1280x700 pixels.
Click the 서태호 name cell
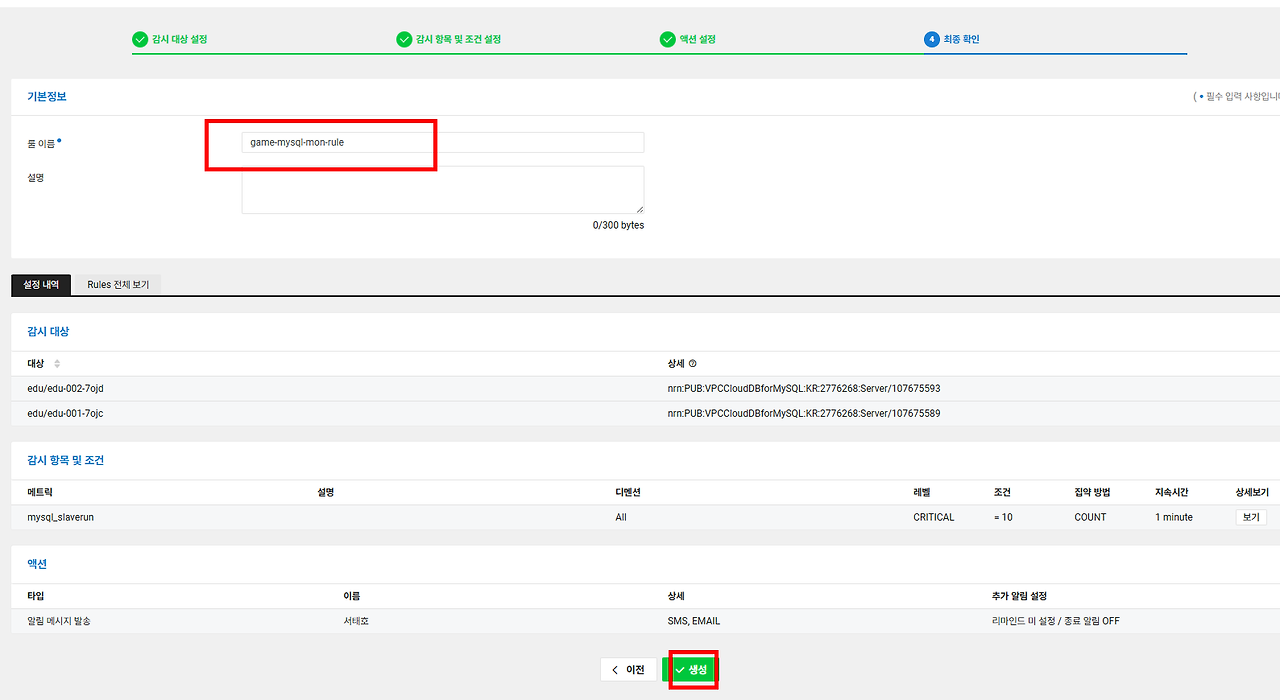pos(356,621)
